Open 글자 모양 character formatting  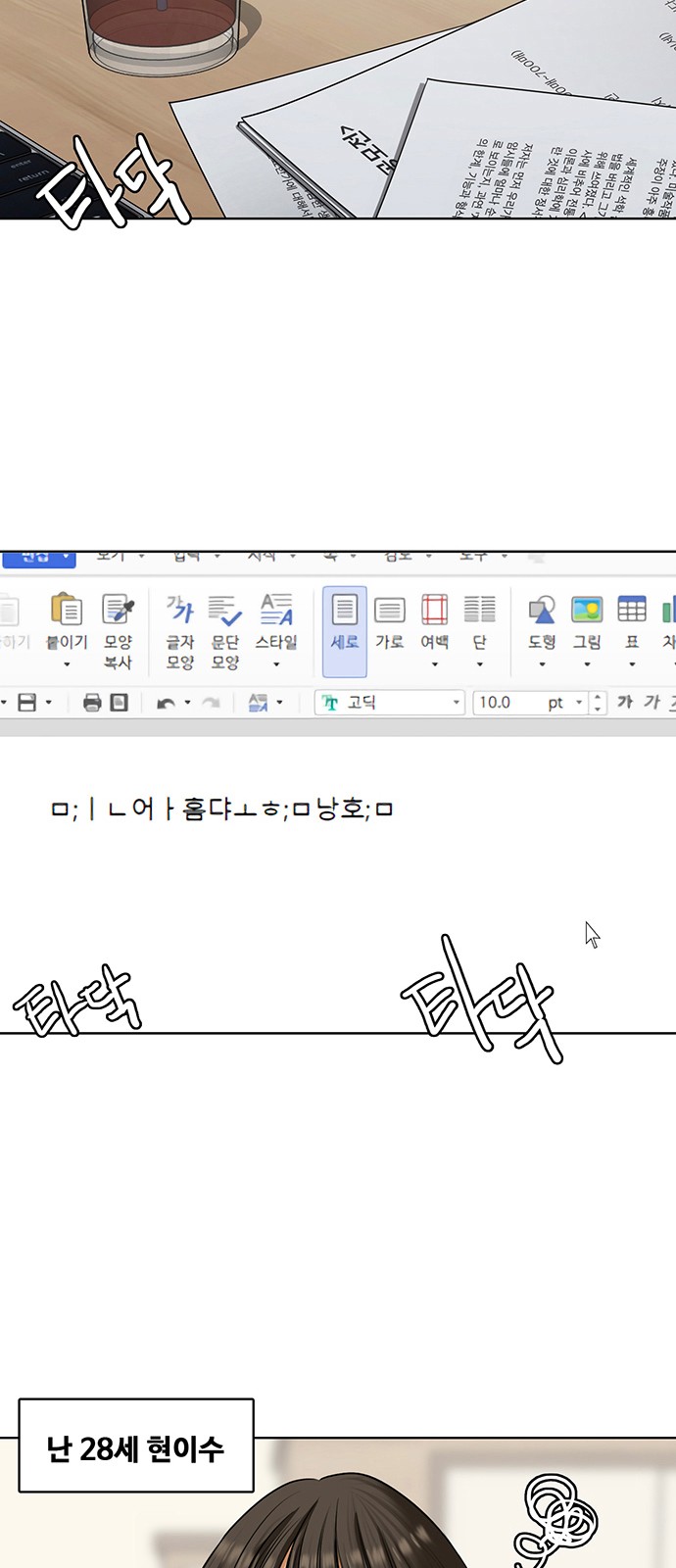point(180,632)
